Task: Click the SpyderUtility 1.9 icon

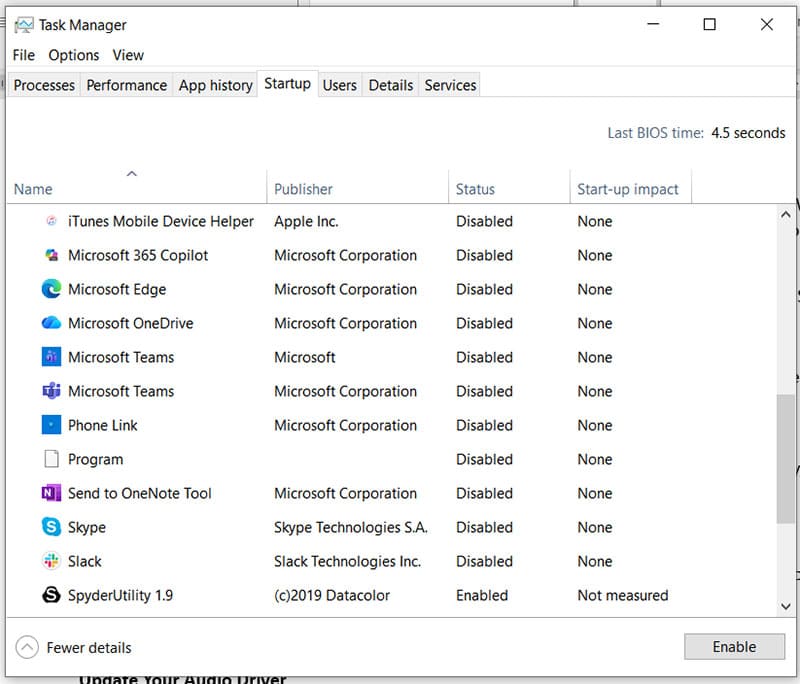Action: pyautogui.click(x=51, y=595)
